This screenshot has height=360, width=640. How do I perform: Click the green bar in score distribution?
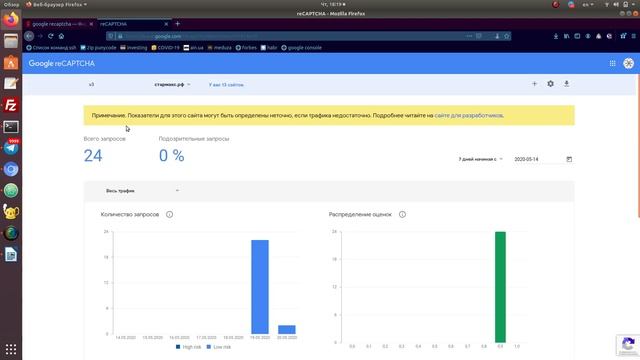click(x=500, y=287)
